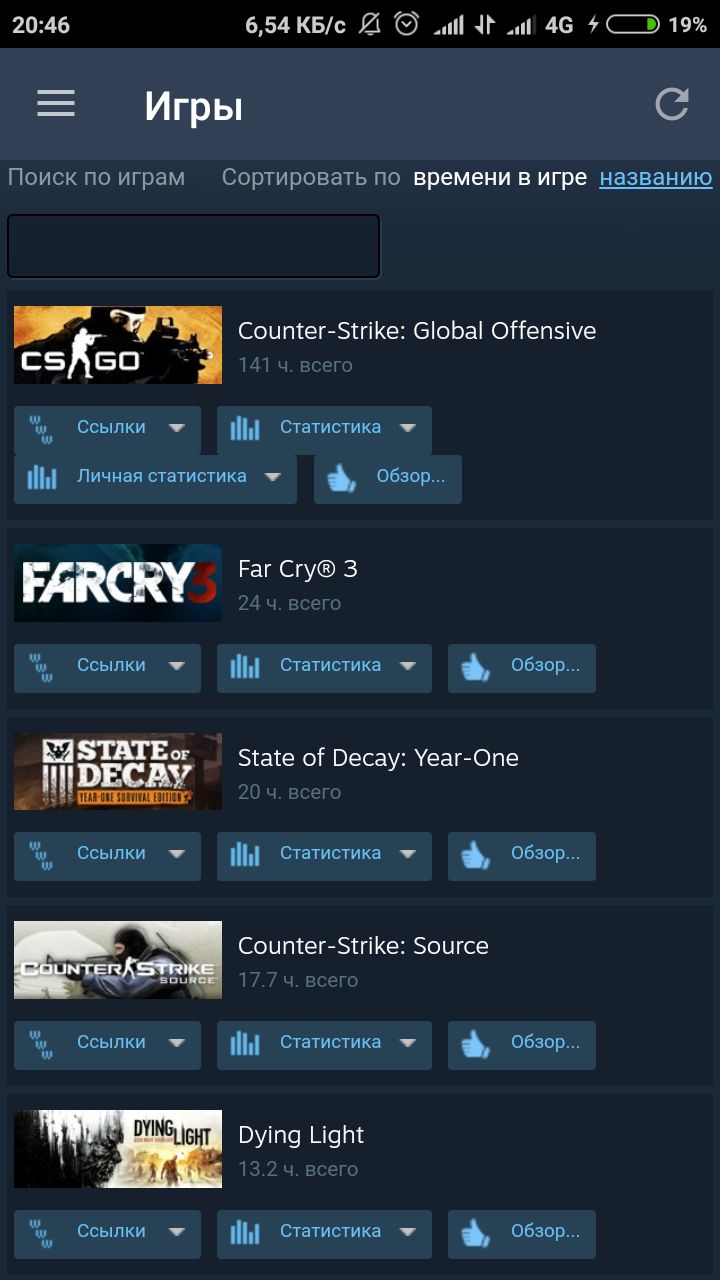720x1280 pixels.
Task: Expand Личная статистика dropdown arrow
Action: tap(272, 477)
